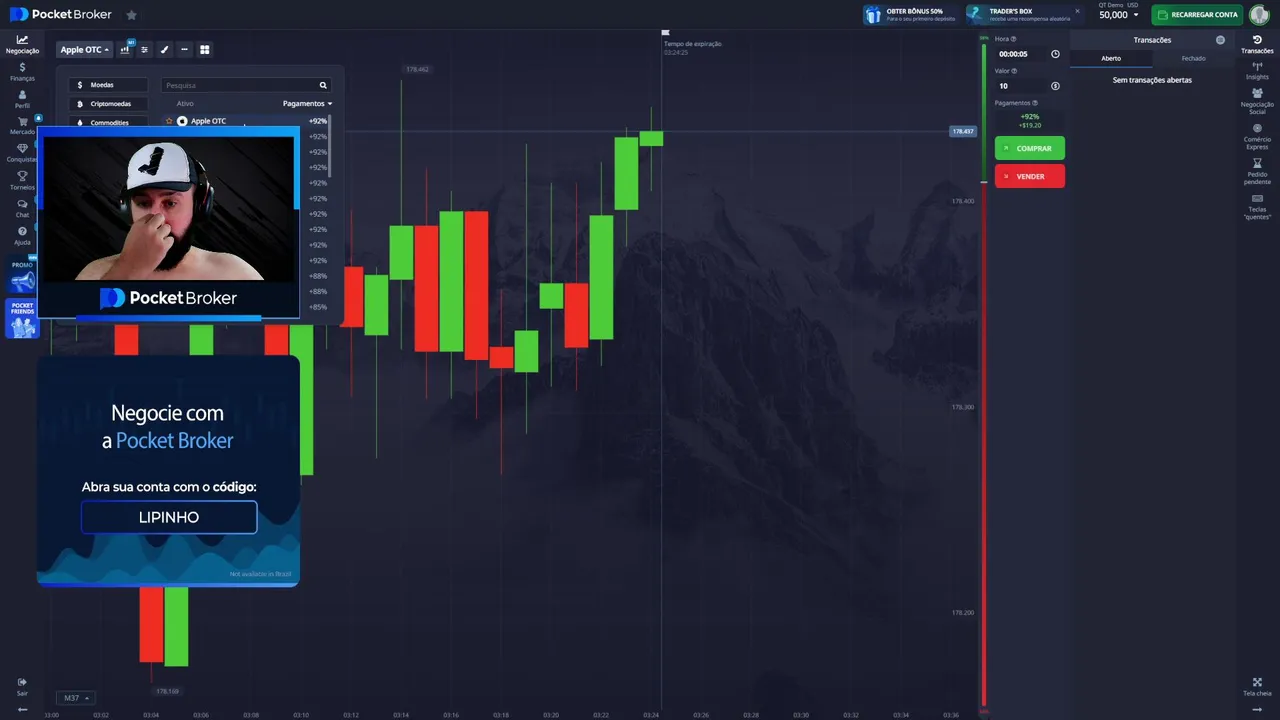Open the multi-chart grid layout
Viewport: 1280px width, 720px height.
[204, 49]
